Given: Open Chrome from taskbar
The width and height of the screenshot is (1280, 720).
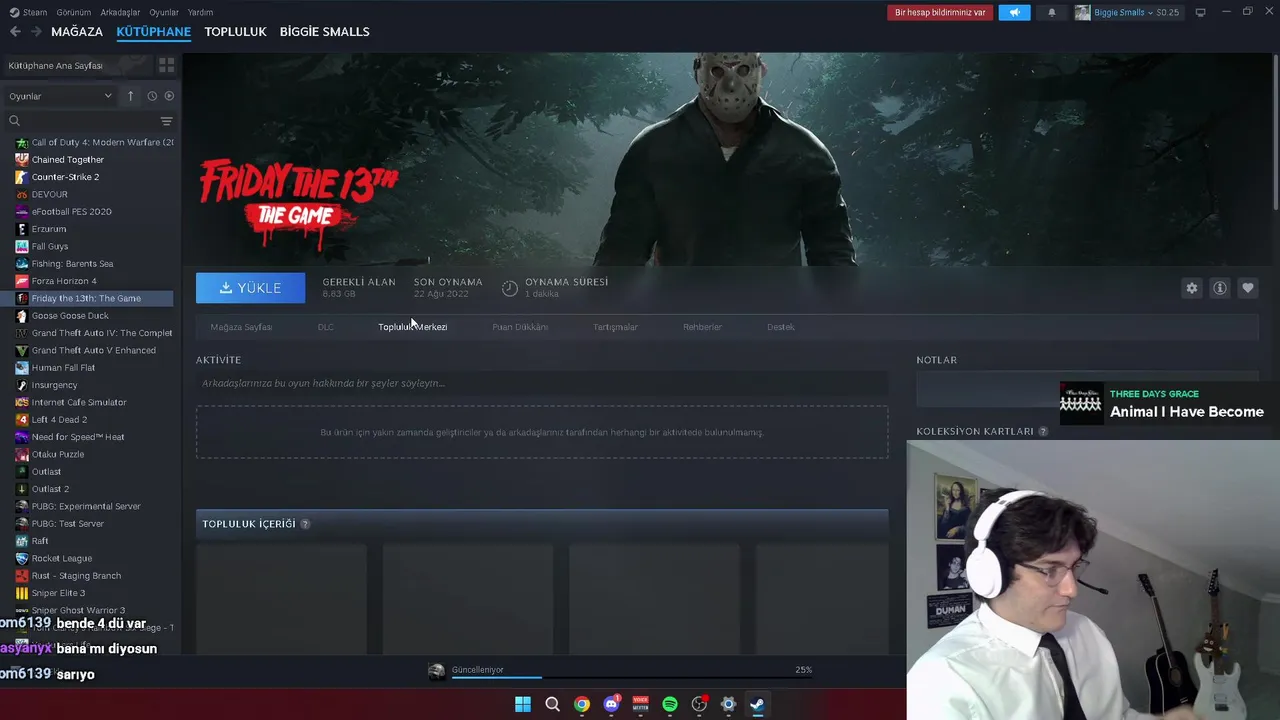Looking at the screenshot, I should pyautogui.click(x=582, y=704).
